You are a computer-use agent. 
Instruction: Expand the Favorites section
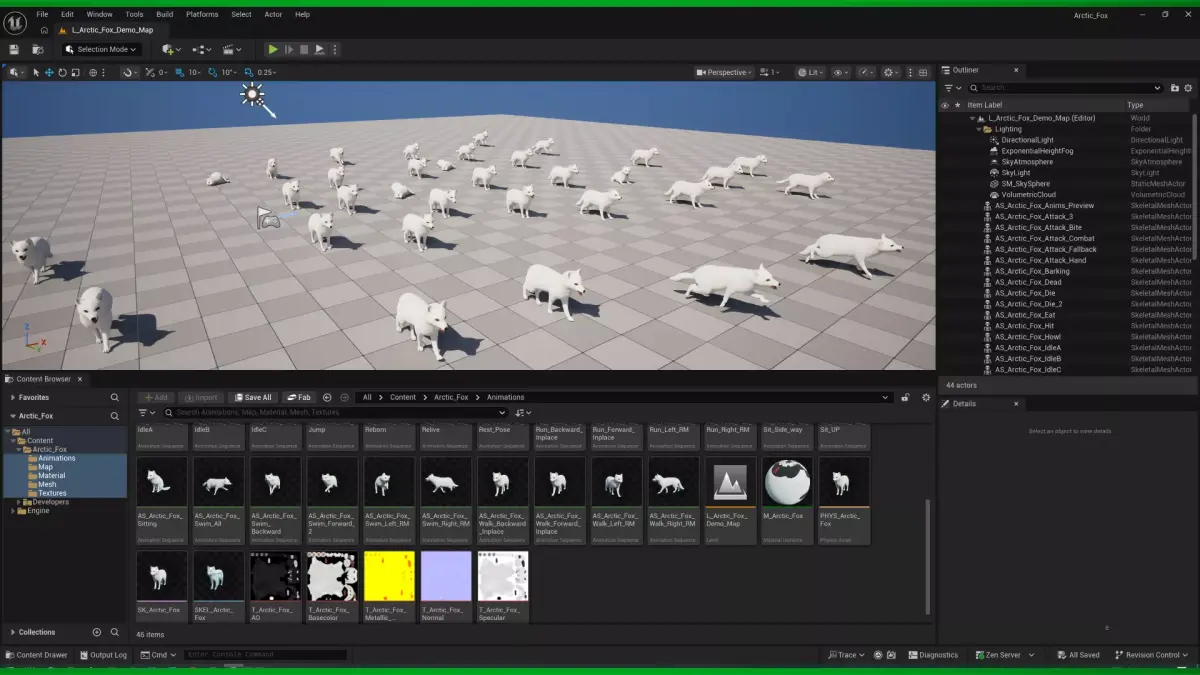(12, 397)
